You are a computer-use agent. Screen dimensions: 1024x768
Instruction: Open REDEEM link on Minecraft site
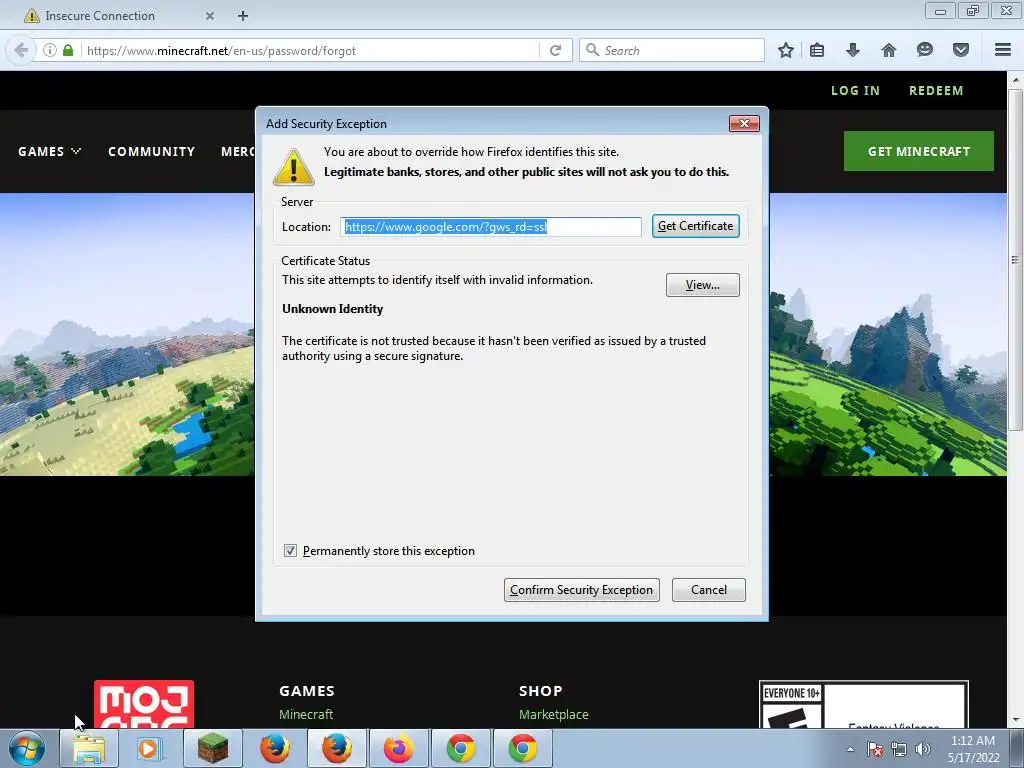[936, 91]
